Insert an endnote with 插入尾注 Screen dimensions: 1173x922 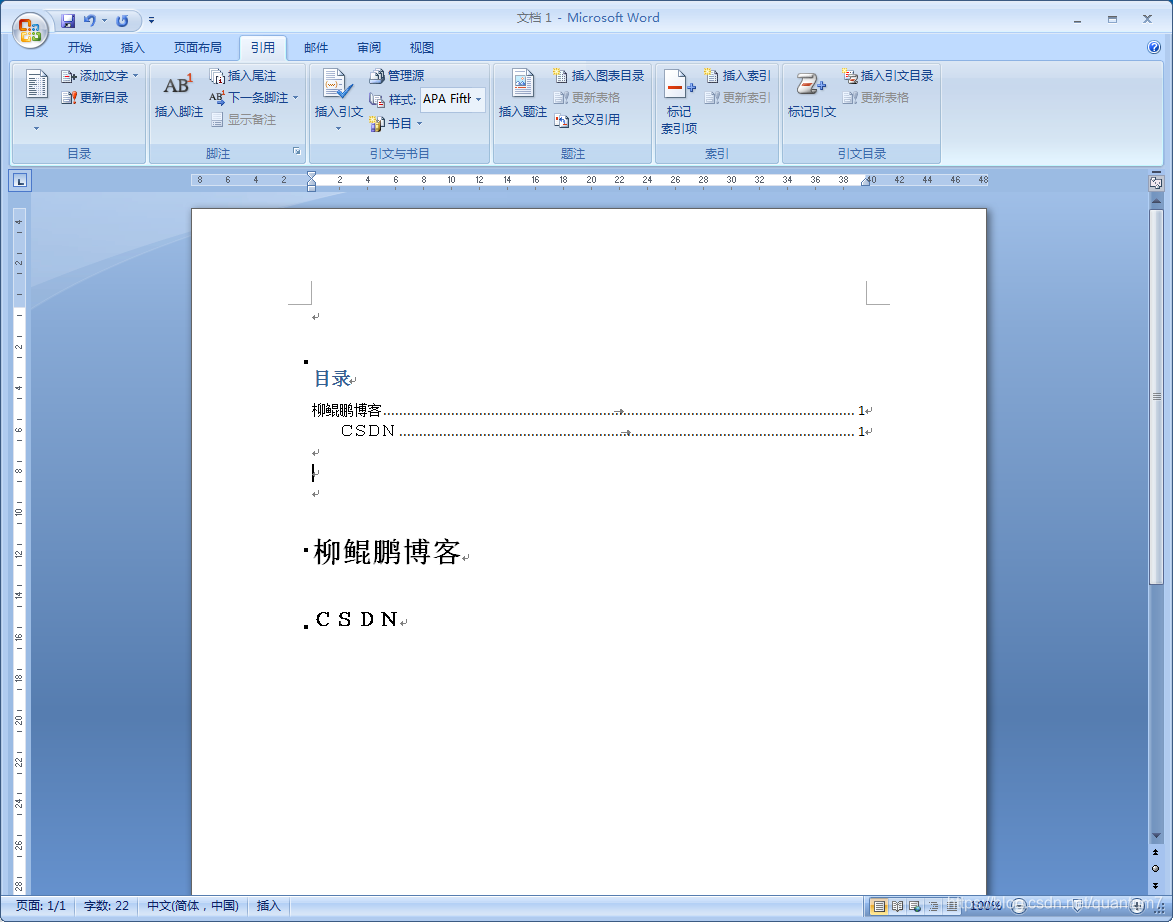coord(243,76)
